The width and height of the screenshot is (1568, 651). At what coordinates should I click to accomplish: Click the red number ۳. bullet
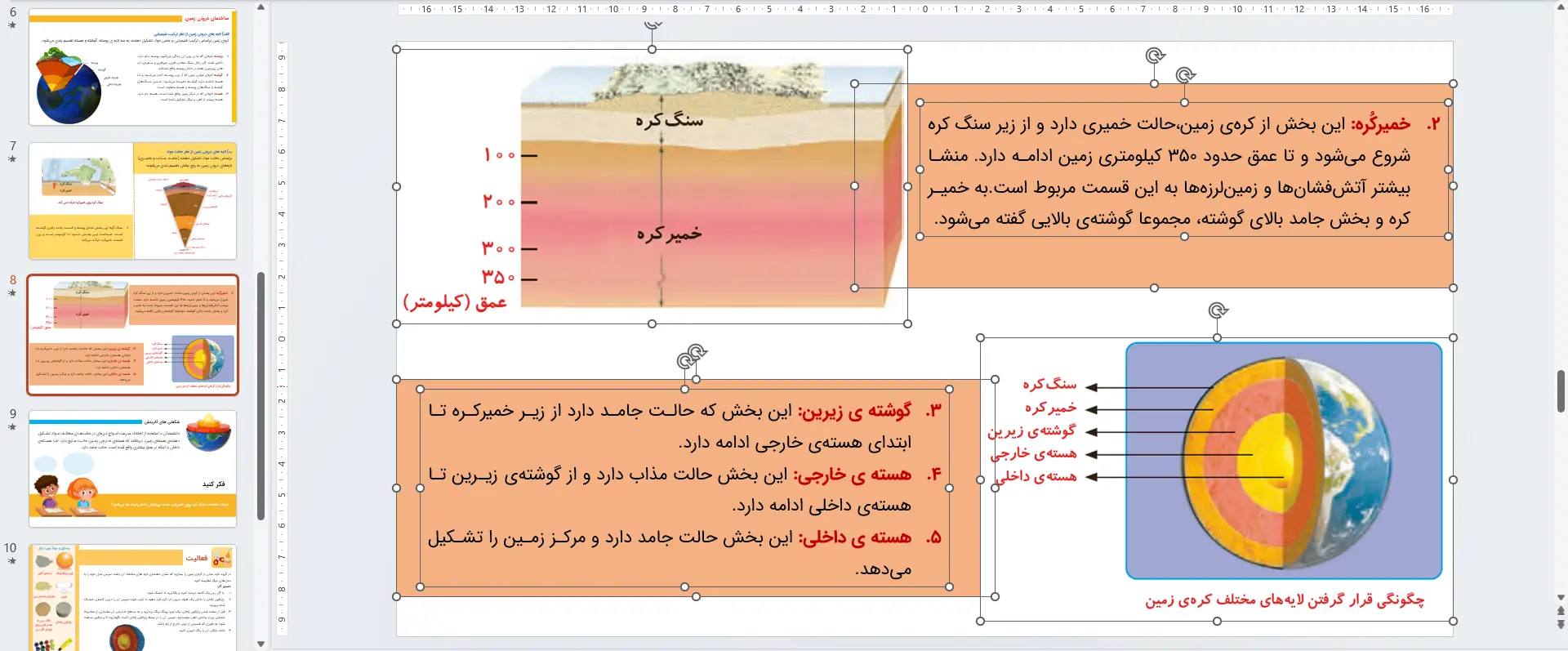click(933, 411)
